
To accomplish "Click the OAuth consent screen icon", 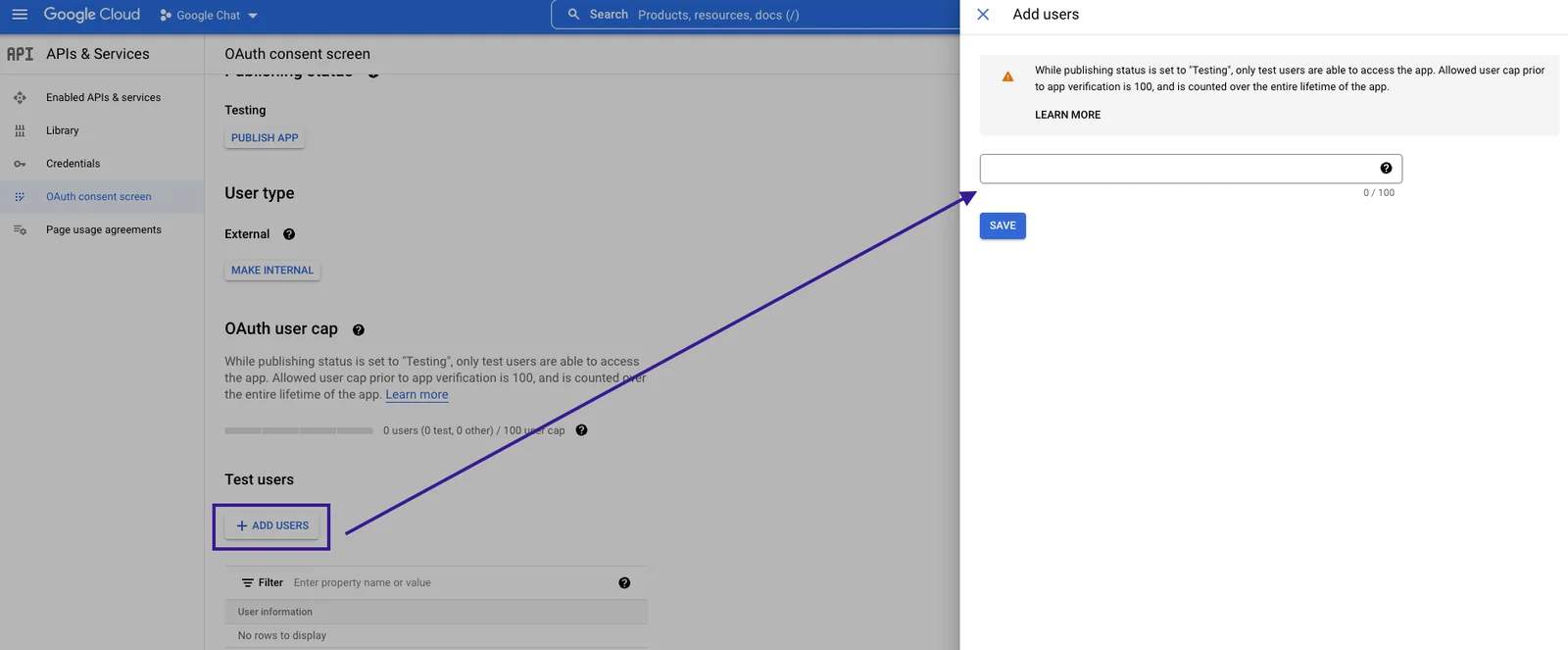I will [x=20, y=197].
